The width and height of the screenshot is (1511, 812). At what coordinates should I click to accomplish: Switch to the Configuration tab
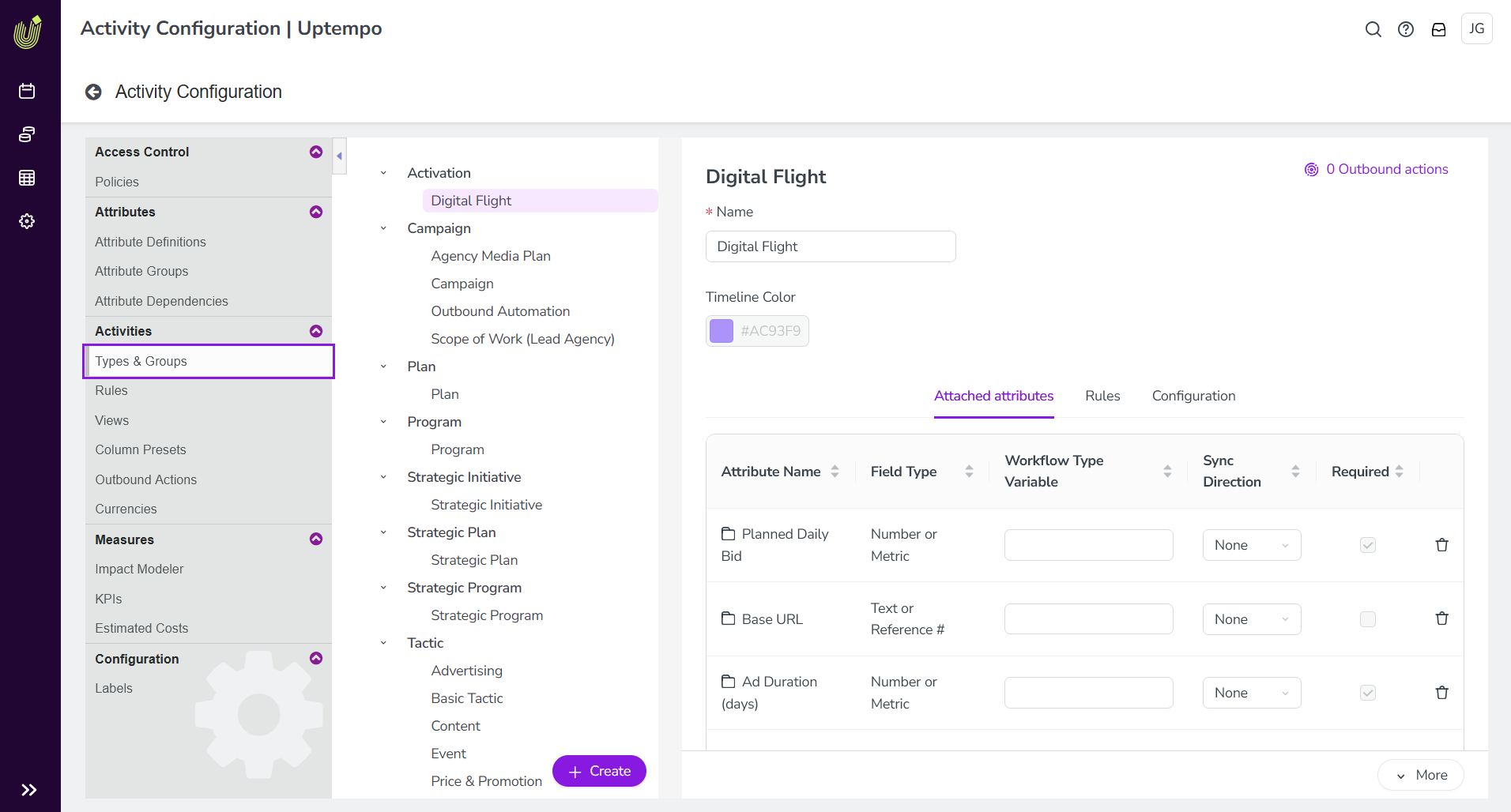(x=1193, y=396)
